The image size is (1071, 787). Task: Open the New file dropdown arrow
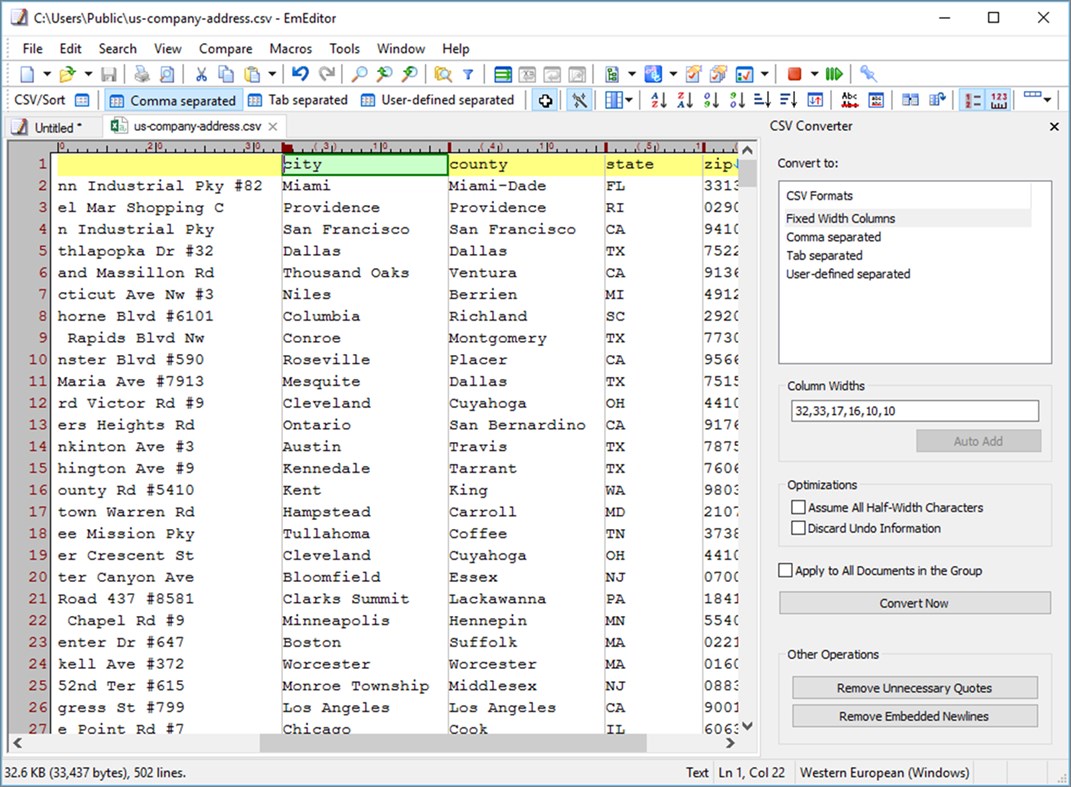pyautogui.click(x=45, y=74)
